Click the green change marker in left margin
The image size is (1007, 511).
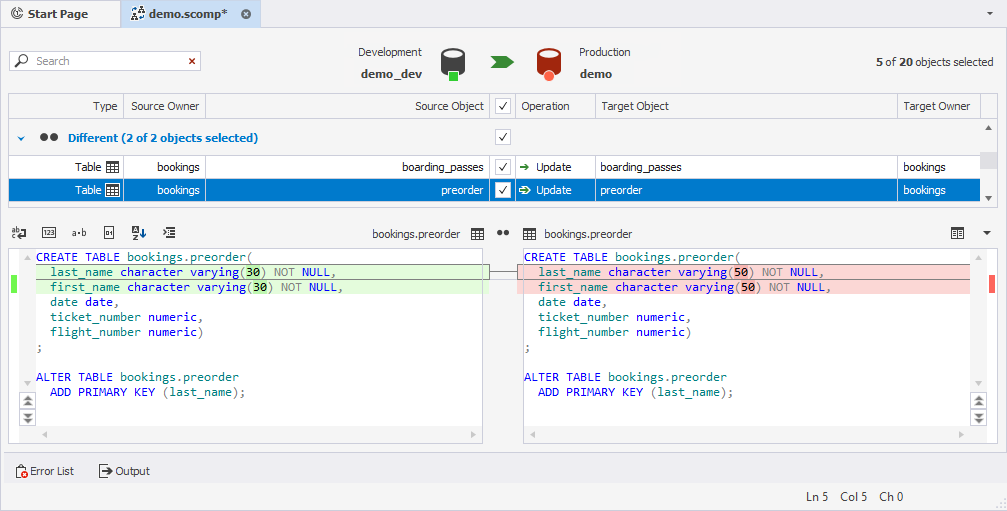(x=14, y=284)
